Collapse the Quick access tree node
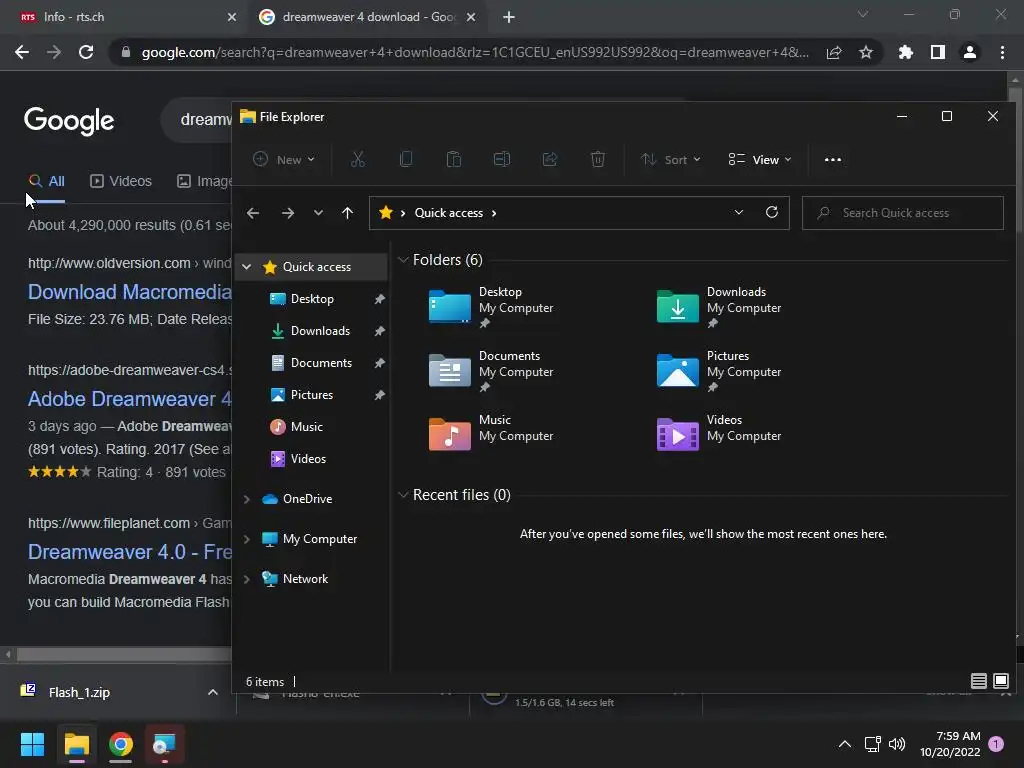Image resolution: width=1024 pixels, height=768 pixels. [x=246, y=267]
